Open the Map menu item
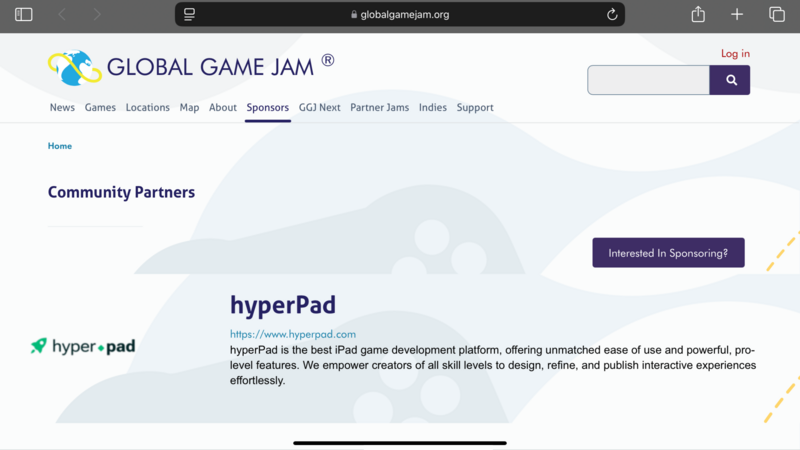Image resolution: width=800 pixels, height=450 pixels. (189, 108)
